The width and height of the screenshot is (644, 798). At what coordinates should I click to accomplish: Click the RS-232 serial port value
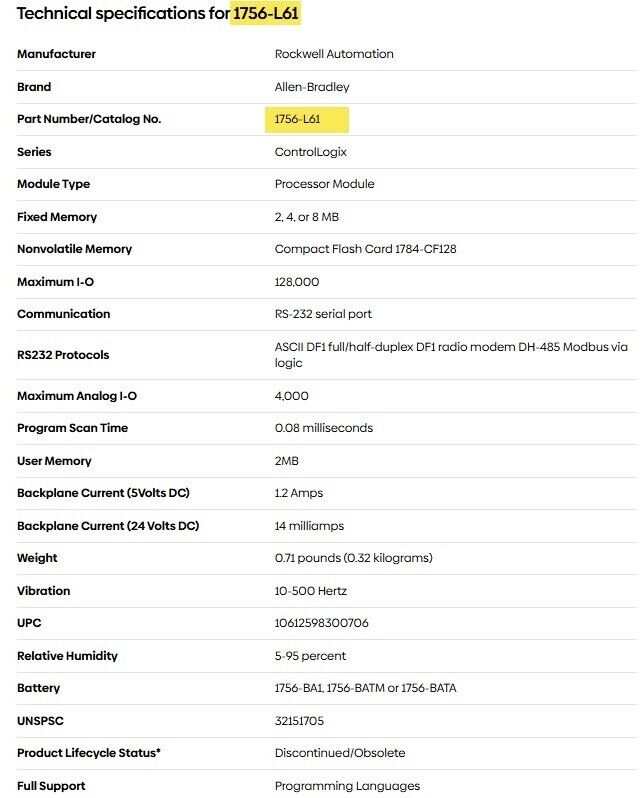[x=323, y=314]
